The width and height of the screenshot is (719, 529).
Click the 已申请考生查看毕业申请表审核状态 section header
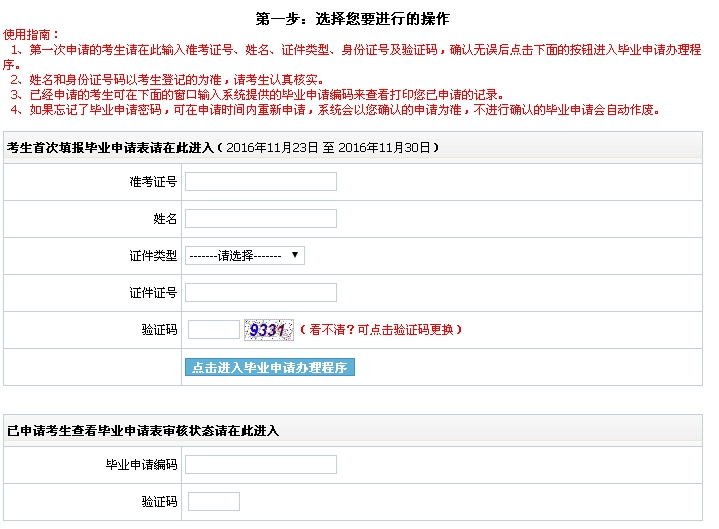[x=142, y=431]
